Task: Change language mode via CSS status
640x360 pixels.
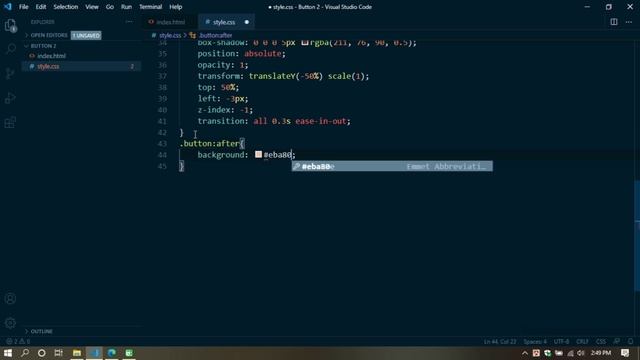Action: tap(601, 341)
